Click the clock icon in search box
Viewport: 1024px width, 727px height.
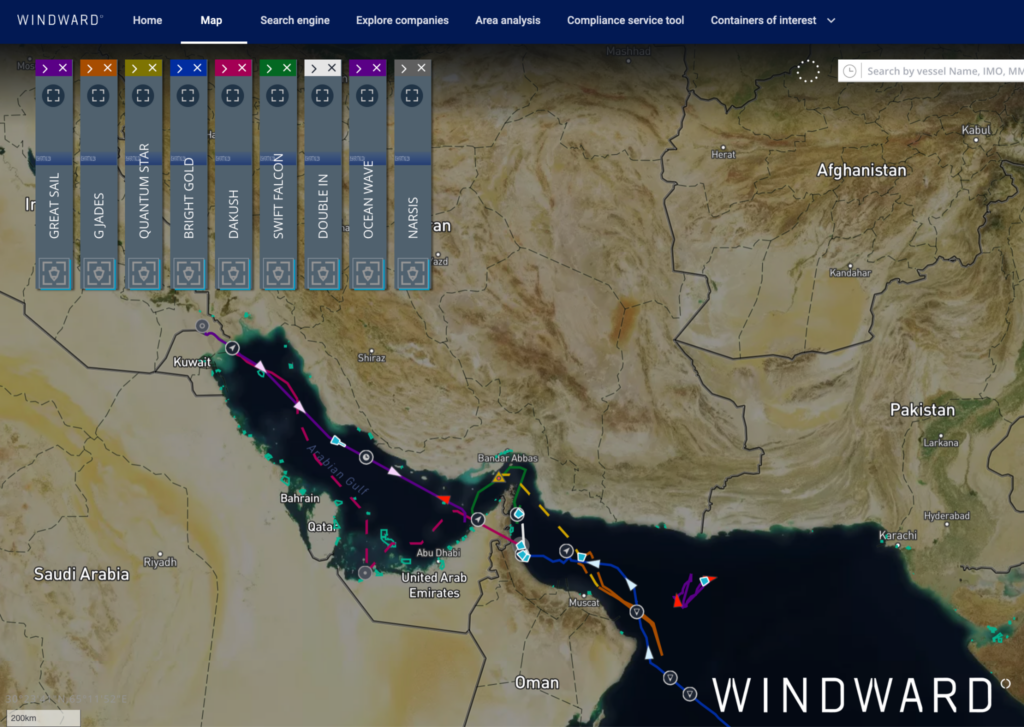point(849,71)
